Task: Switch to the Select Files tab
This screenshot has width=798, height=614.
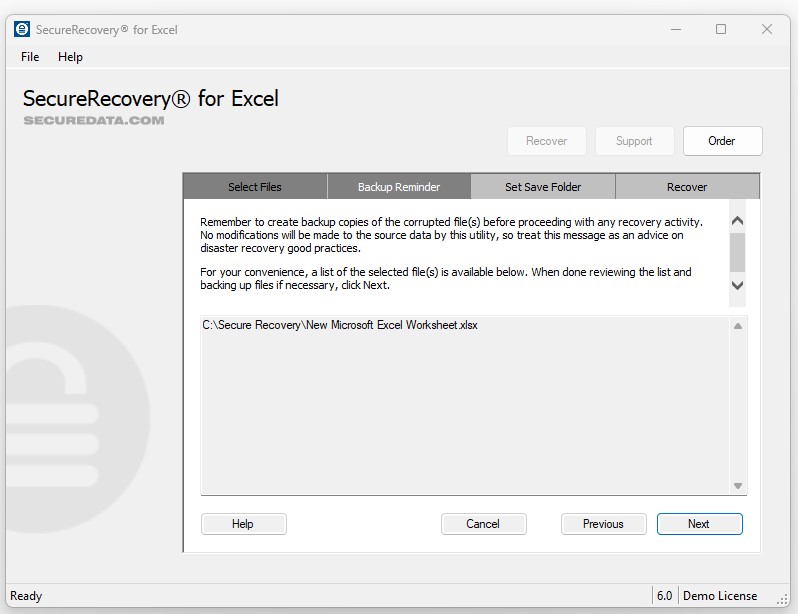Action: 255,187
